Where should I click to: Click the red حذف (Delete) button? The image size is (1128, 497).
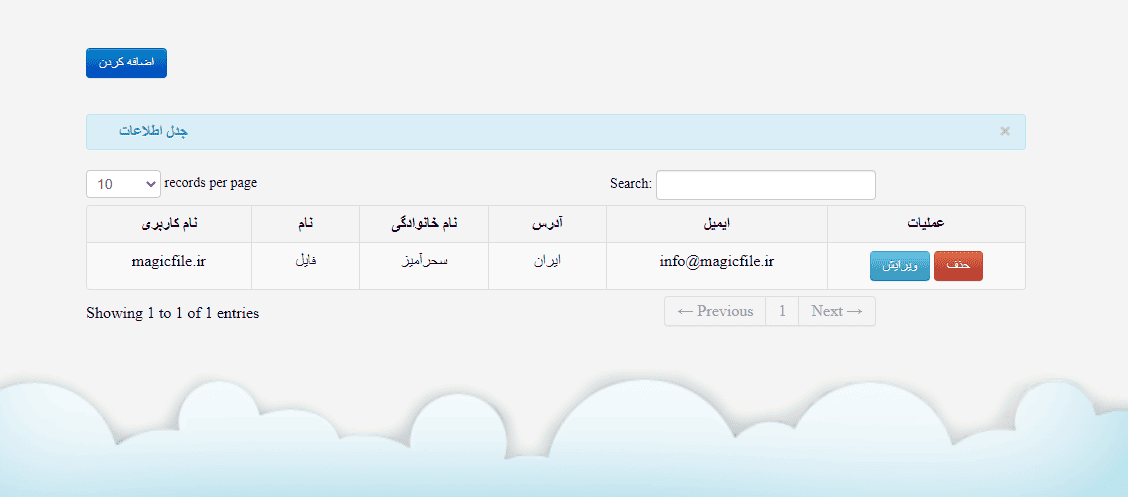[x=958, y=266]
